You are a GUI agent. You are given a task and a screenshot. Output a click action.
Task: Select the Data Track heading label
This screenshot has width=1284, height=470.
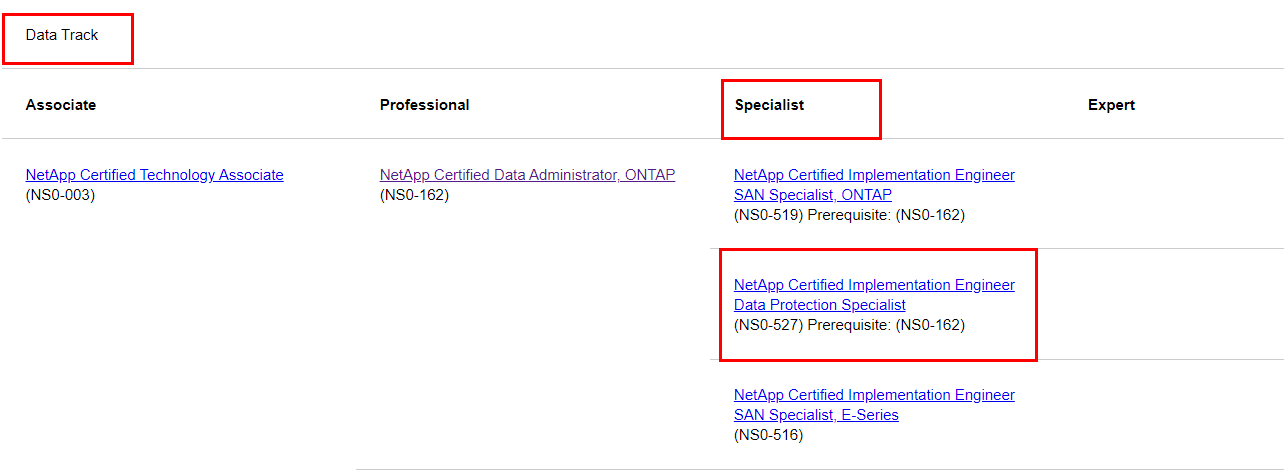point(62,35)
